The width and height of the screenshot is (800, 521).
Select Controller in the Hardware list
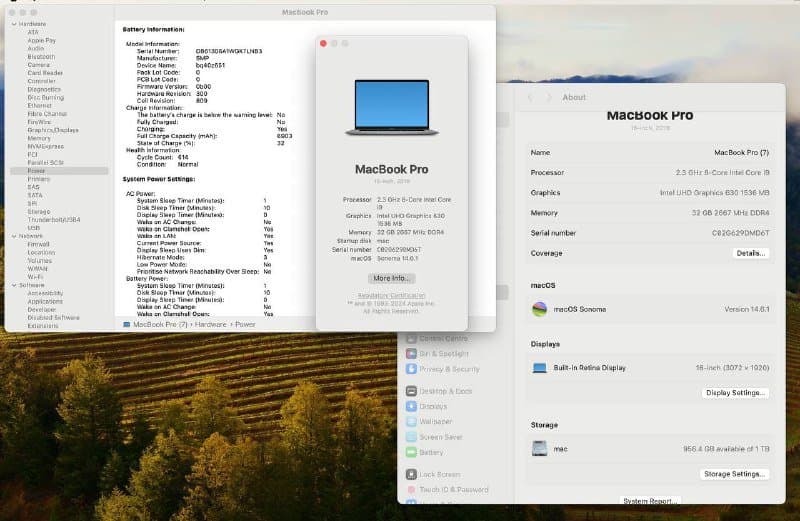click(x=42, y=81)
